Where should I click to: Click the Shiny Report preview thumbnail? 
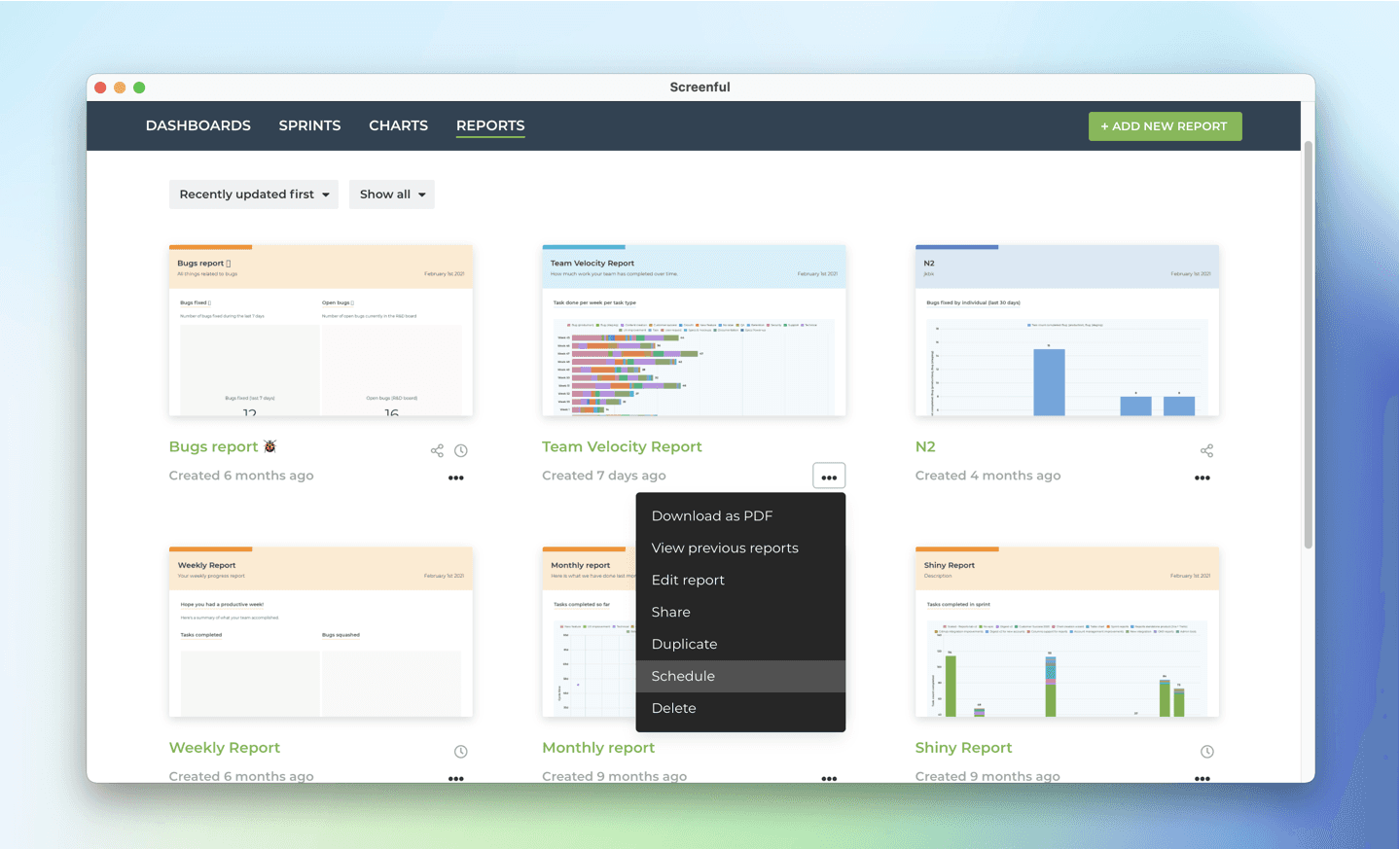tap(1067, 632)
